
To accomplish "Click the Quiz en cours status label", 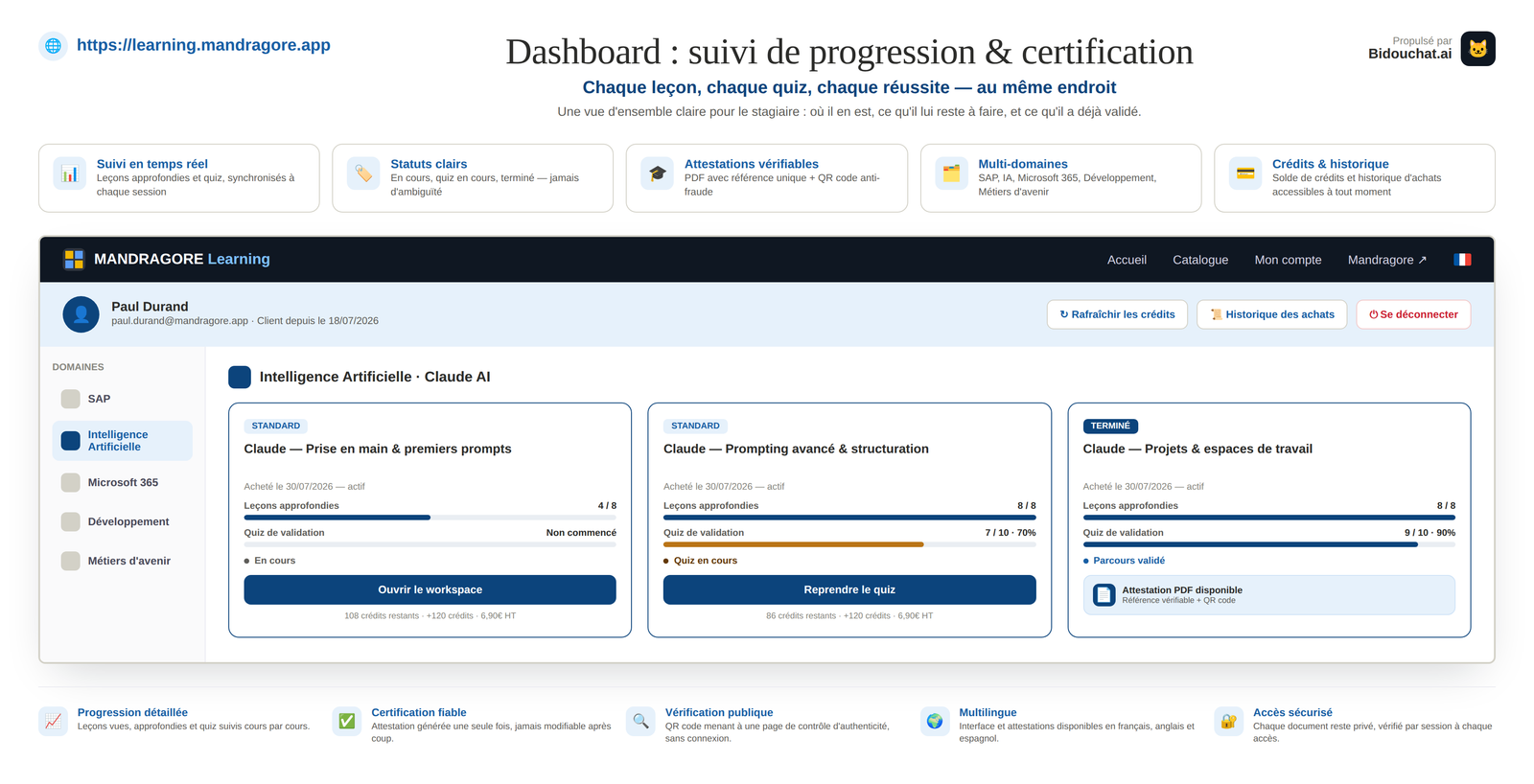I will point(705,561).
